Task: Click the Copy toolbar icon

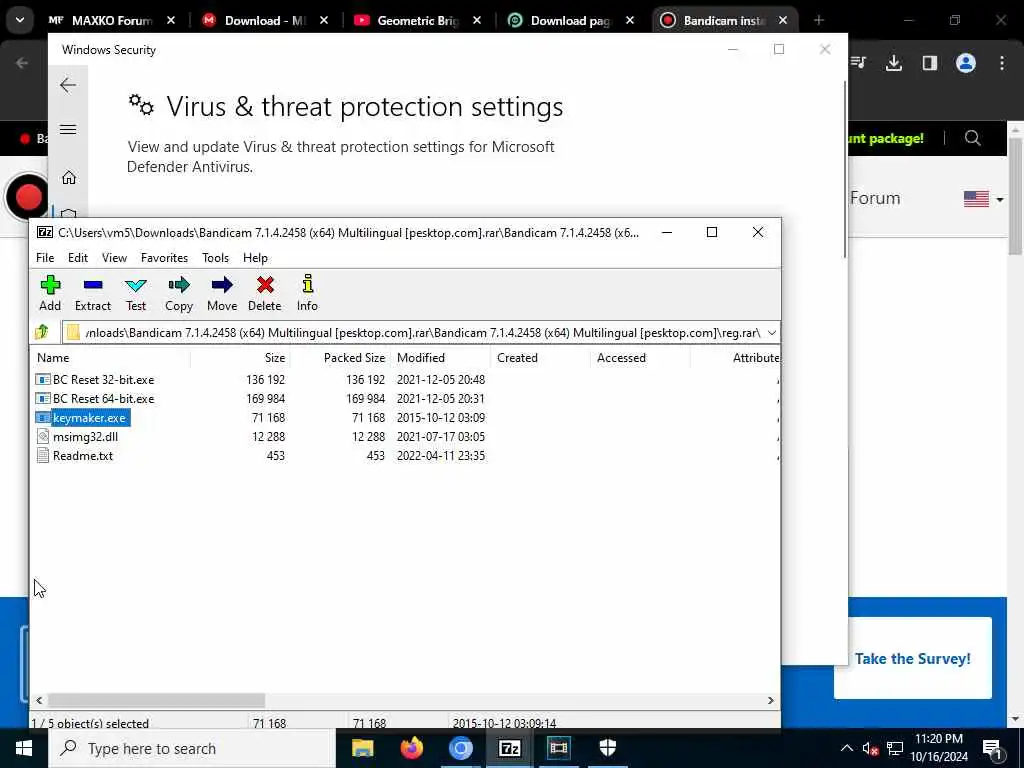Action: tap(178, 293)
